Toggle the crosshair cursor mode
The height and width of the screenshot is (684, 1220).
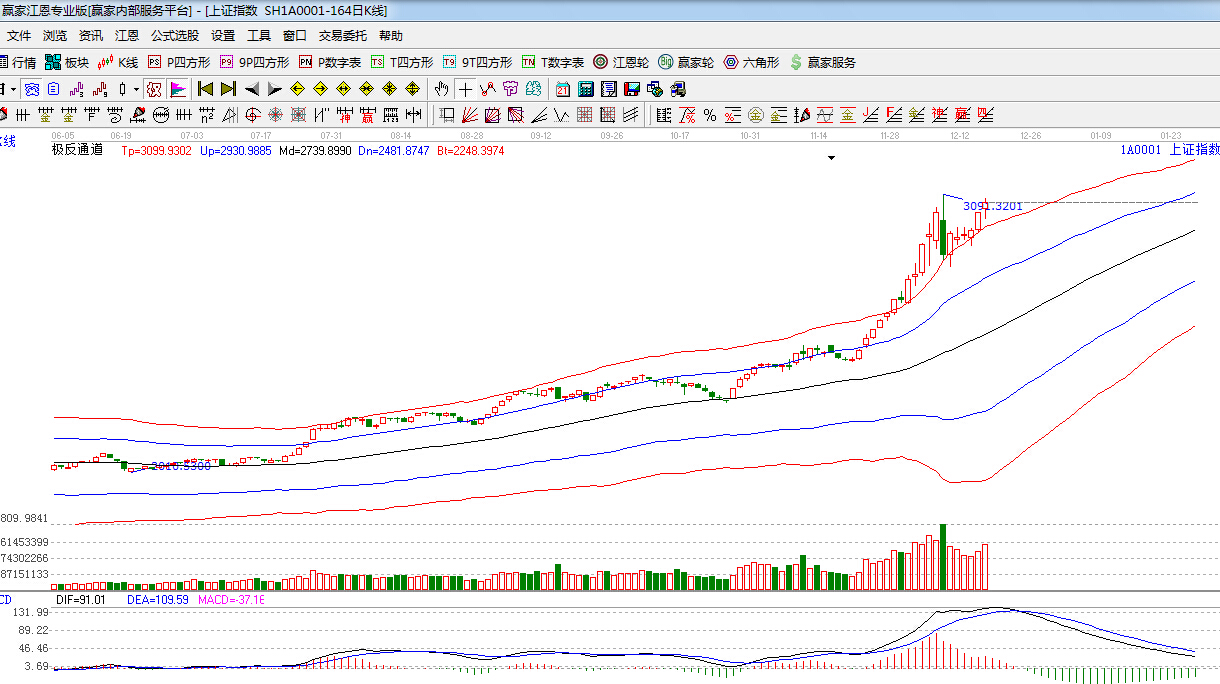(465, 88)
